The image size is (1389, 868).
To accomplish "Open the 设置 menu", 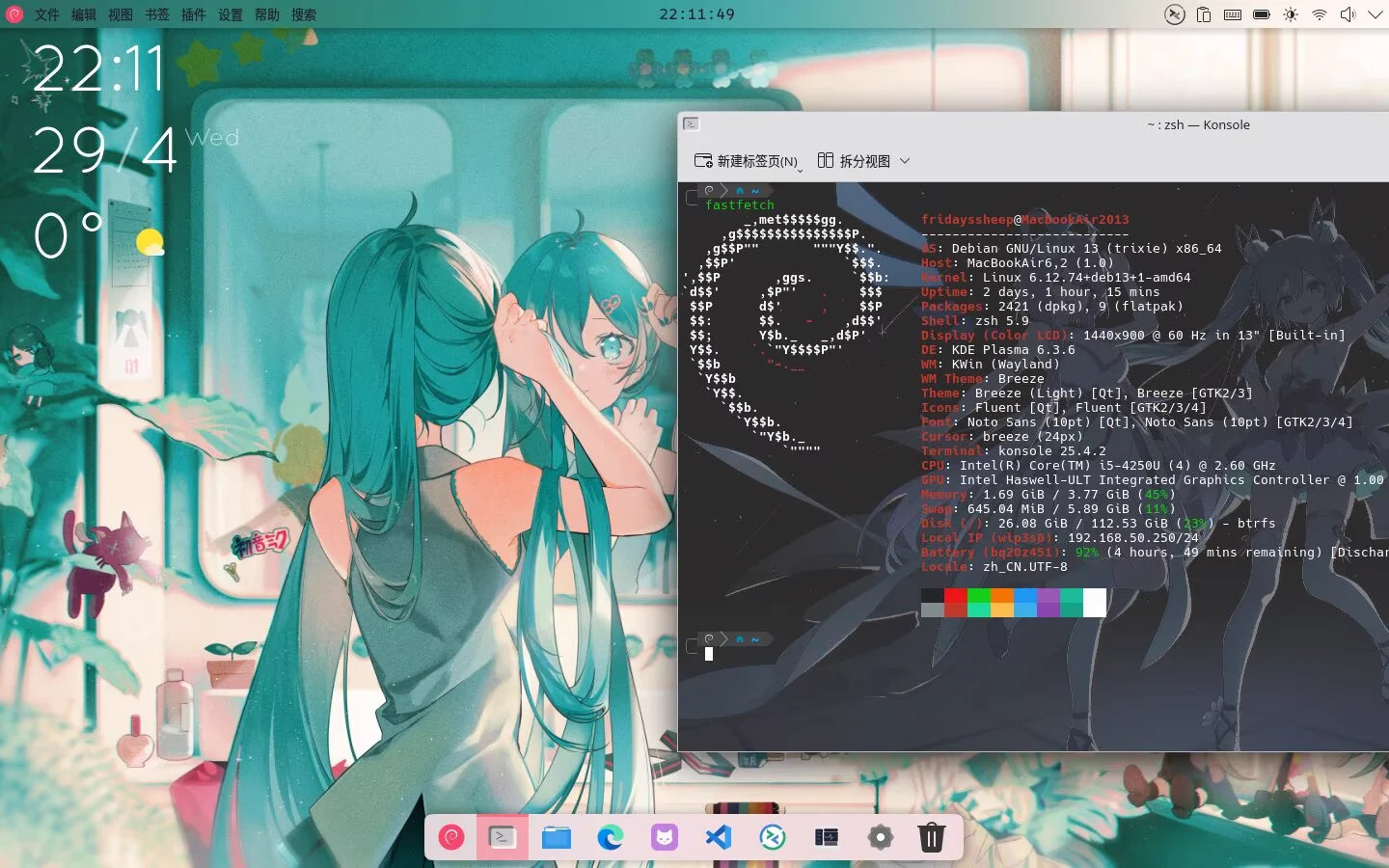I will click(231, 14).
